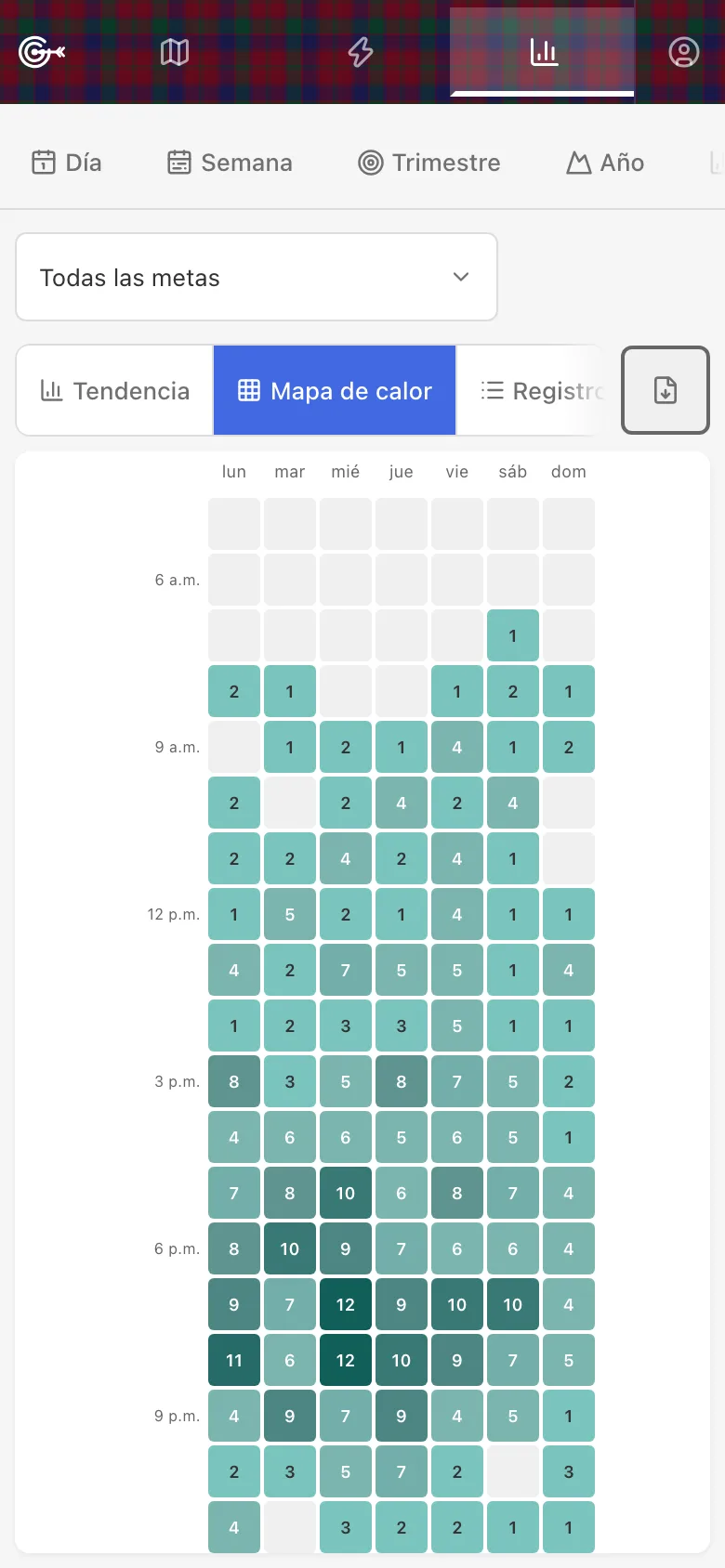Open the goals target icon

[42, 52]
